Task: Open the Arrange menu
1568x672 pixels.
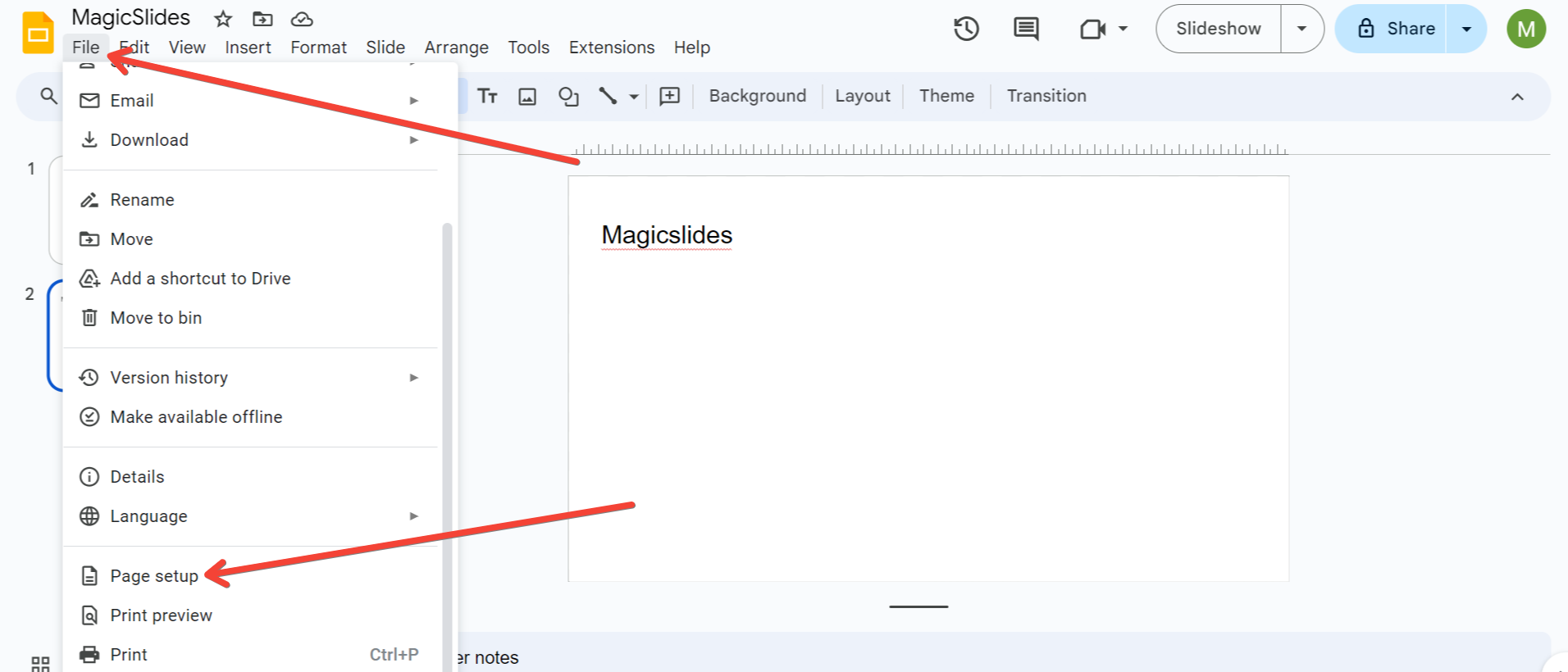Action: click(456, 48)
